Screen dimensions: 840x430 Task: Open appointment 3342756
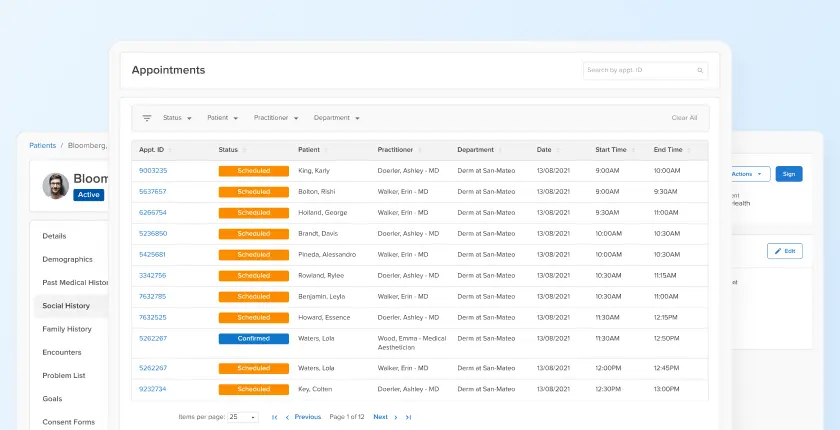point(153,276)
